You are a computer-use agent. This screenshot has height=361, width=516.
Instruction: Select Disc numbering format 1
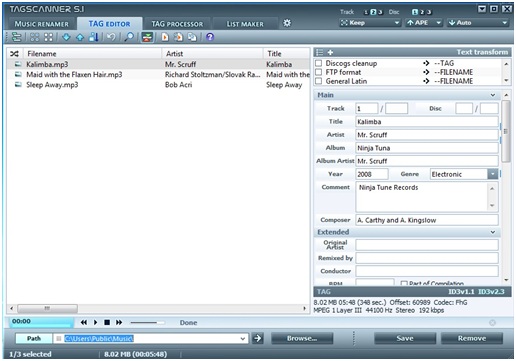[415, 12]
